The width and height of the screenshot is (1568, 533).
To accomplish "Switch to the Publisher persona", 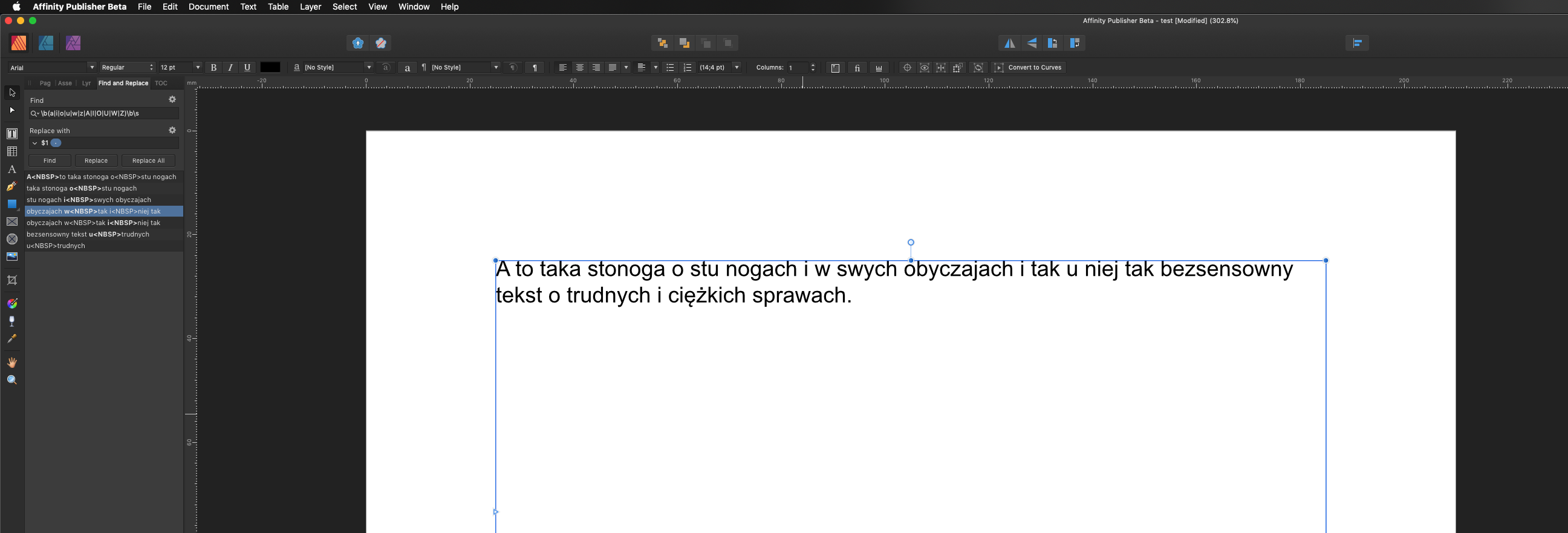I will coord(19,42).
